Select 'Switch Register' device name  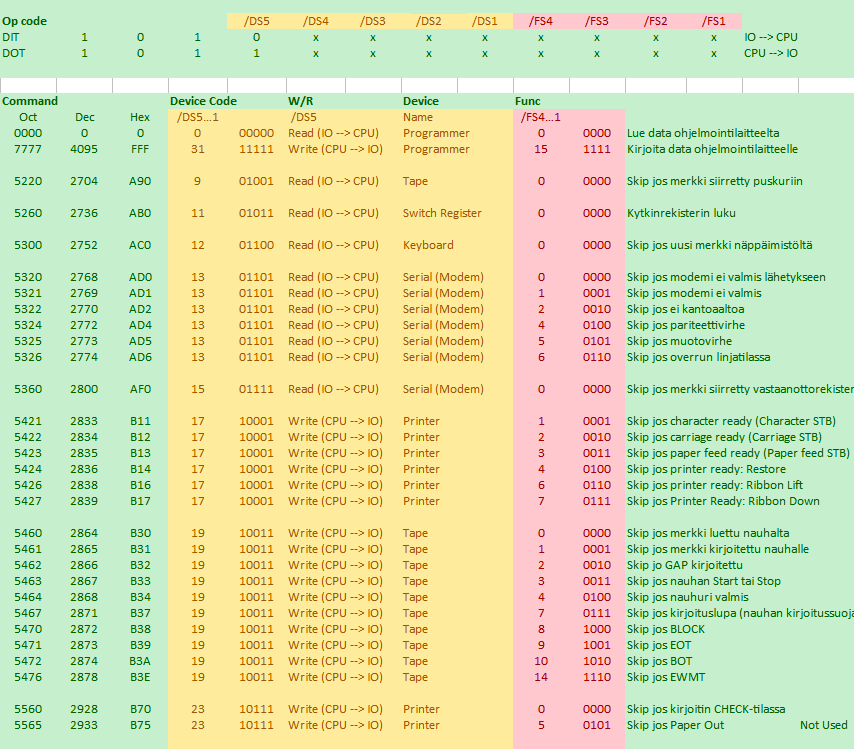click(442, 214)
